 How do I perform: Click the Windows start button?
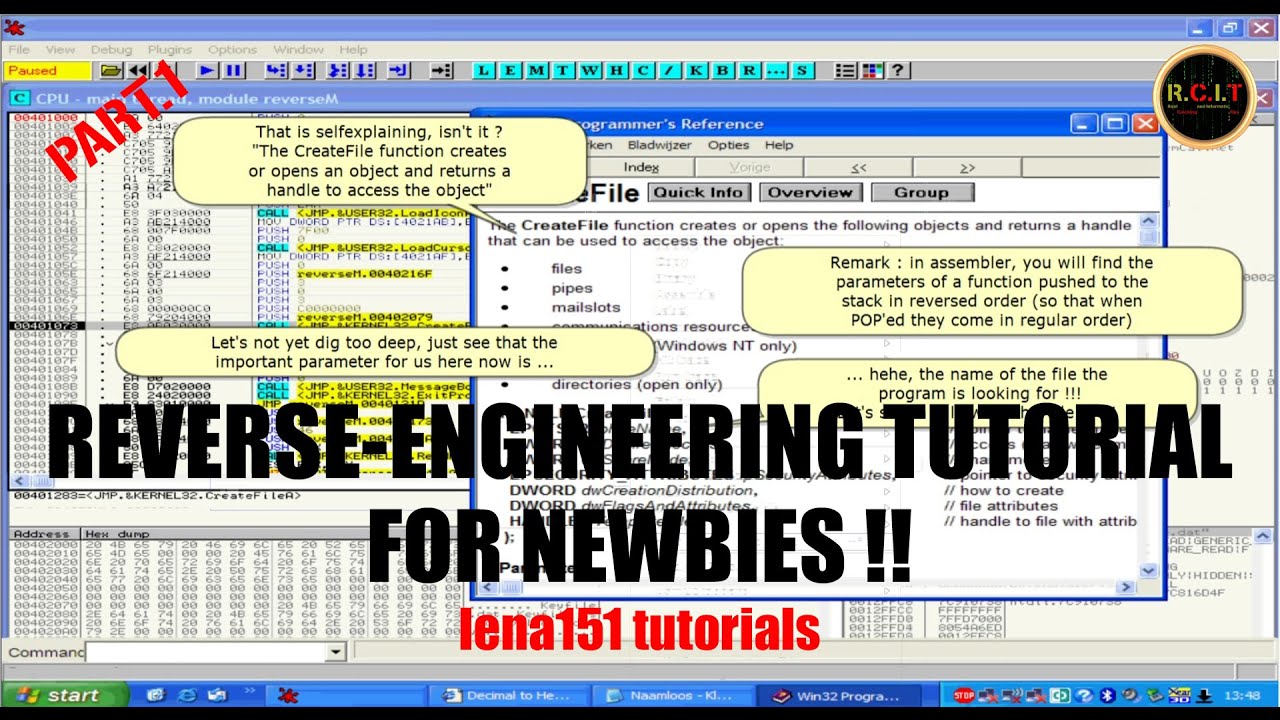click(64, 695)
